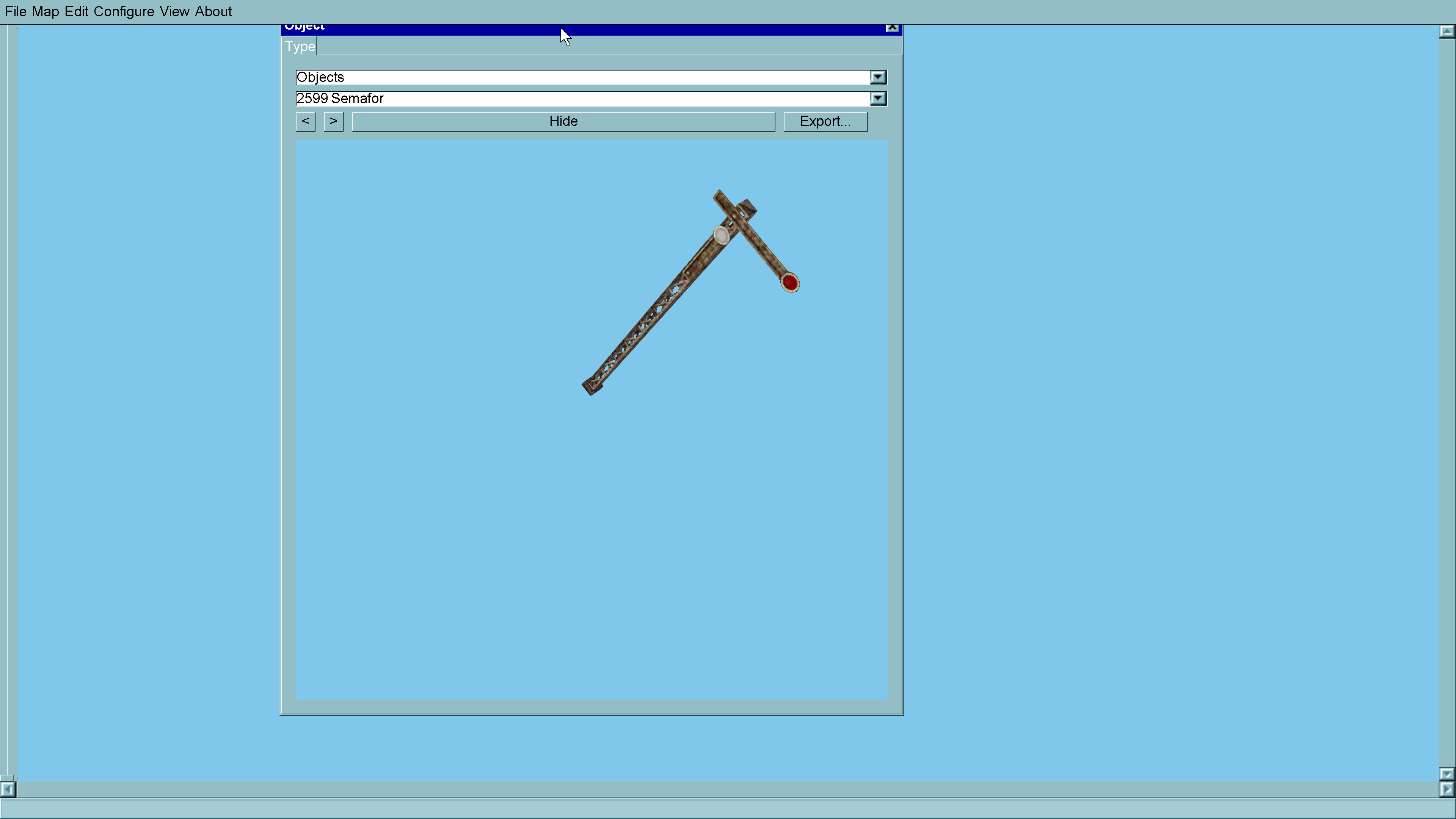Open the About menu
The width and height of the screenshot is (1456, 819).
click(x=213, y=11)
